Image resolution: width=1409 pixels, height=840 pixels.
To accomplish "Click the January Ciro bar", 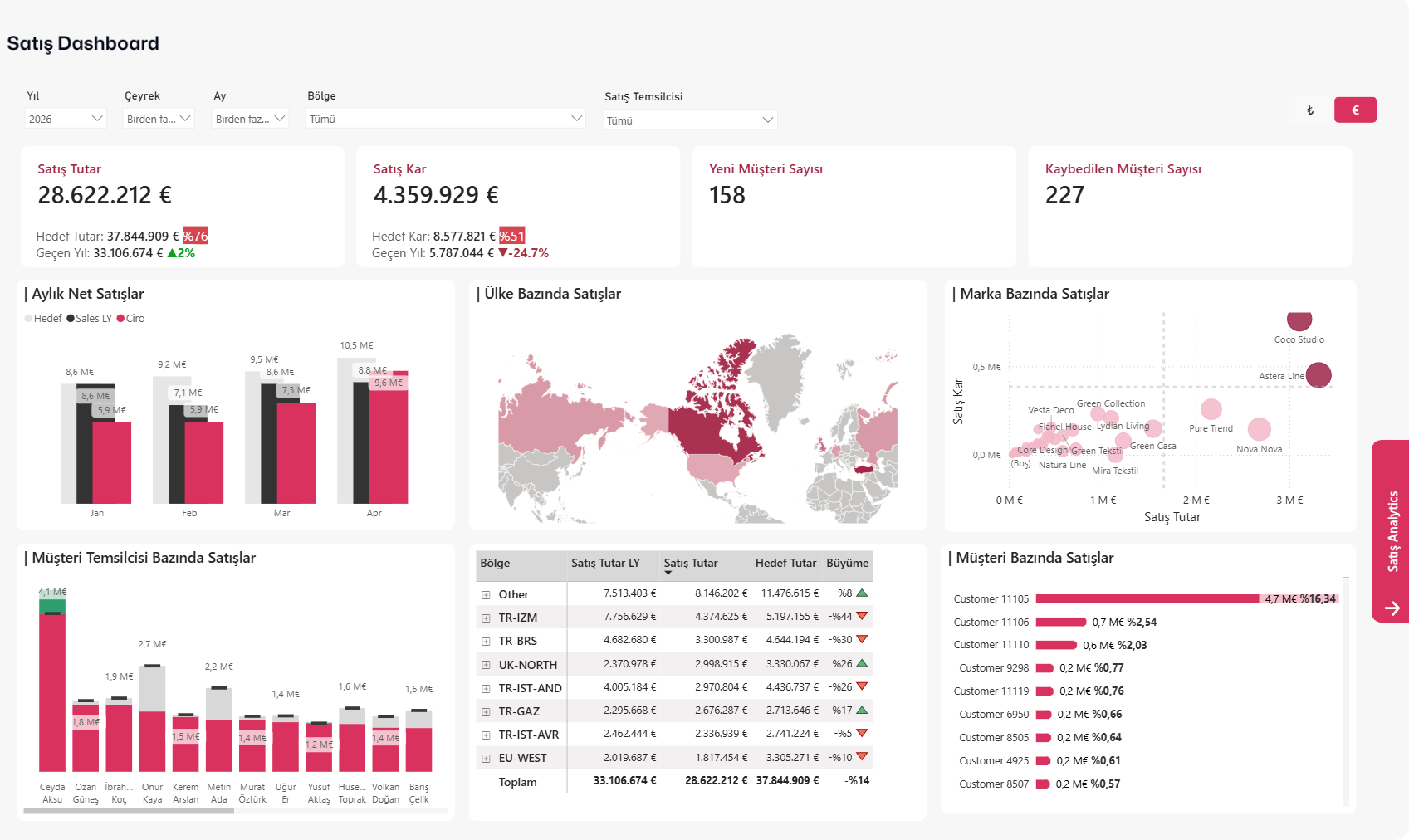I will [x=111, y=463].
